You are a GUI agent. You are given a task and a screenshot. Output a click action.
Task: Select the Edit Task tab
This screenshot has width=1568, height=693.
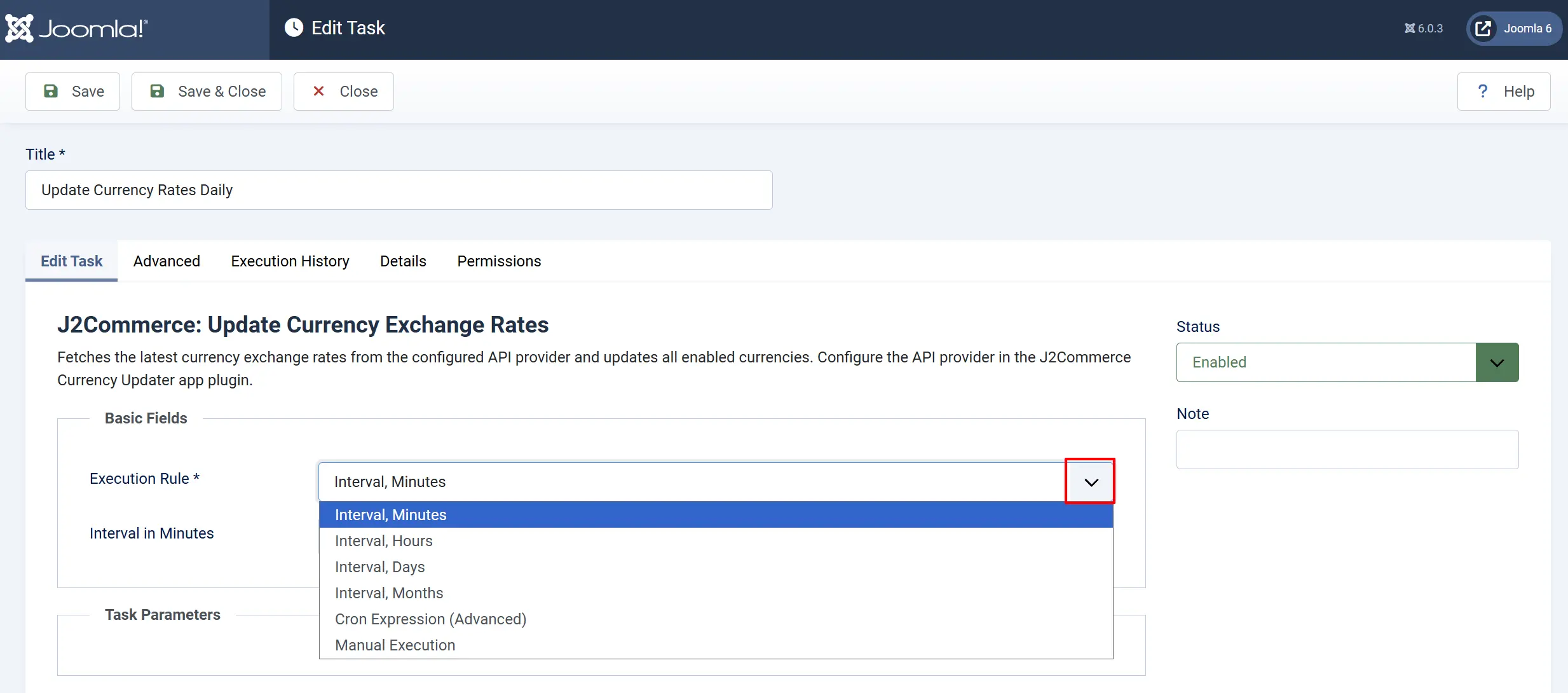click(72, 261)
